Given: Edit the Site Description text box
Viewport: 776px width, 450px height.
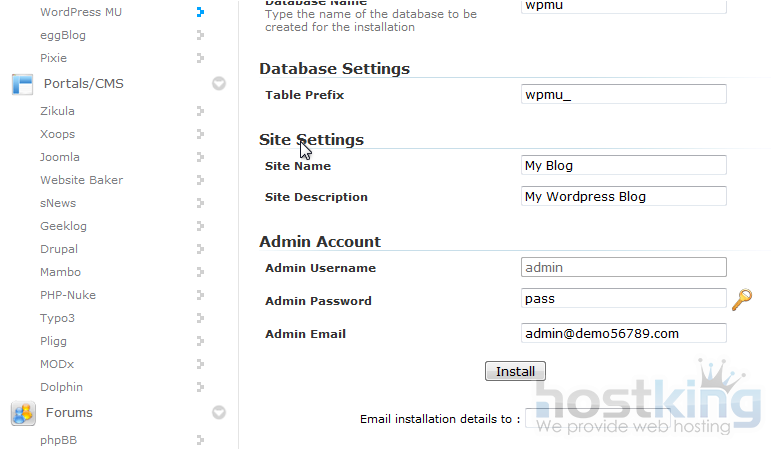Looking at the screenshot, I should click(x=624, y=197).
